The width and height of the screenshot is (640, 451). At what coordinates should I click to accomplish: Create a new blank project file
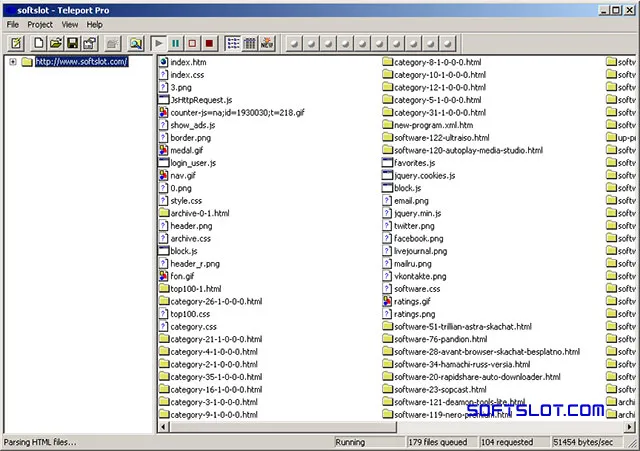coord(39,43)
